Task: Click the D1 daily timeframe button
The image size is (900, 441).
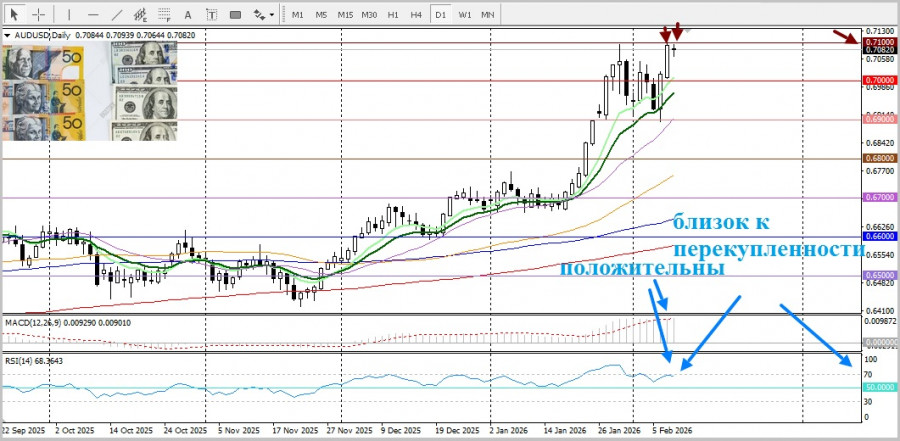Action: 441,14
